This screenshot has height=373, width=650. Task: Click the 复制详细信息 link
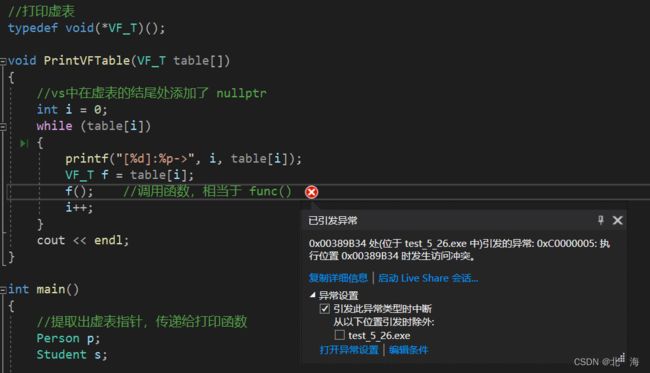tap(338, 278)
